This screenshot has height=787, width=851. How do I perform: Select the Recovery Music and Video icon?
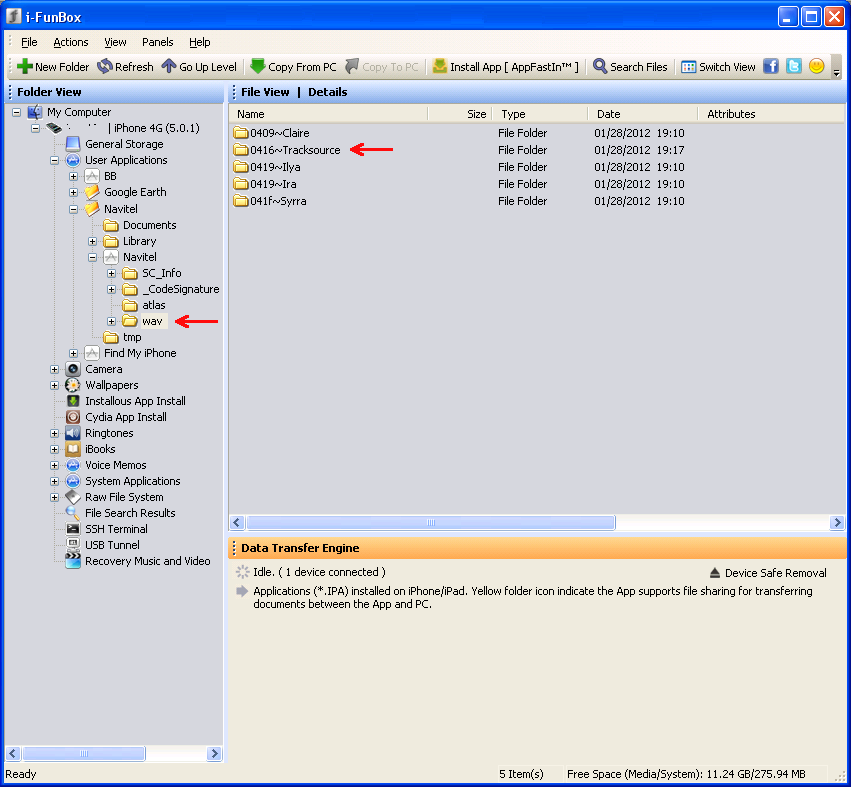point(73,561)
